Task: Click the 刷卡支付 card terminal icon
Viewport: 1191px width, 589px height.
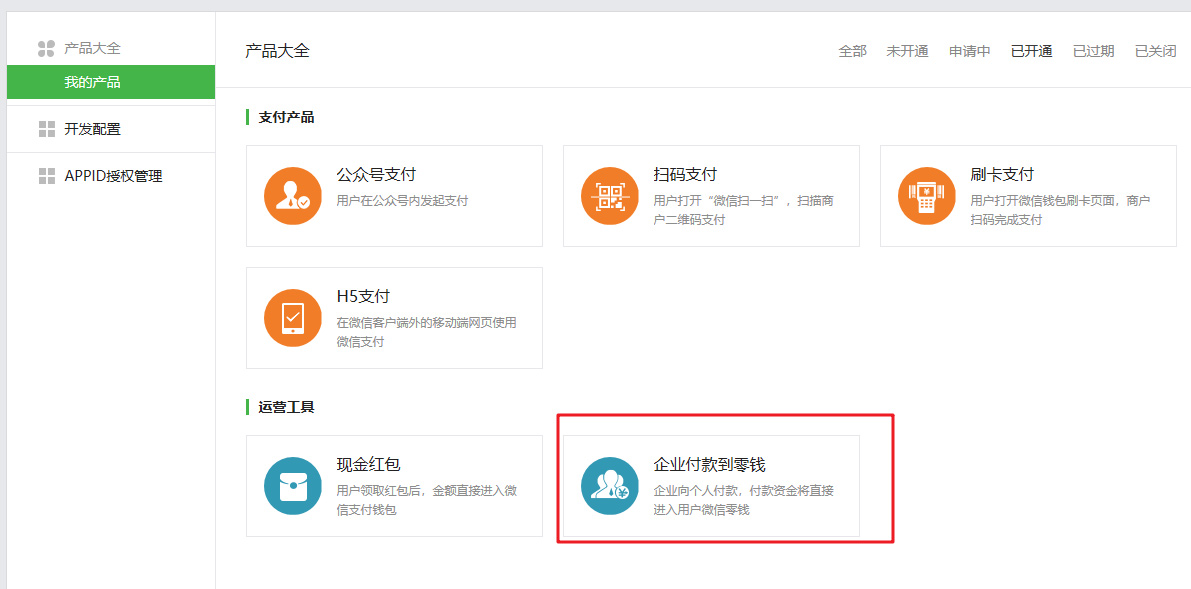Action: pos(927,196)
